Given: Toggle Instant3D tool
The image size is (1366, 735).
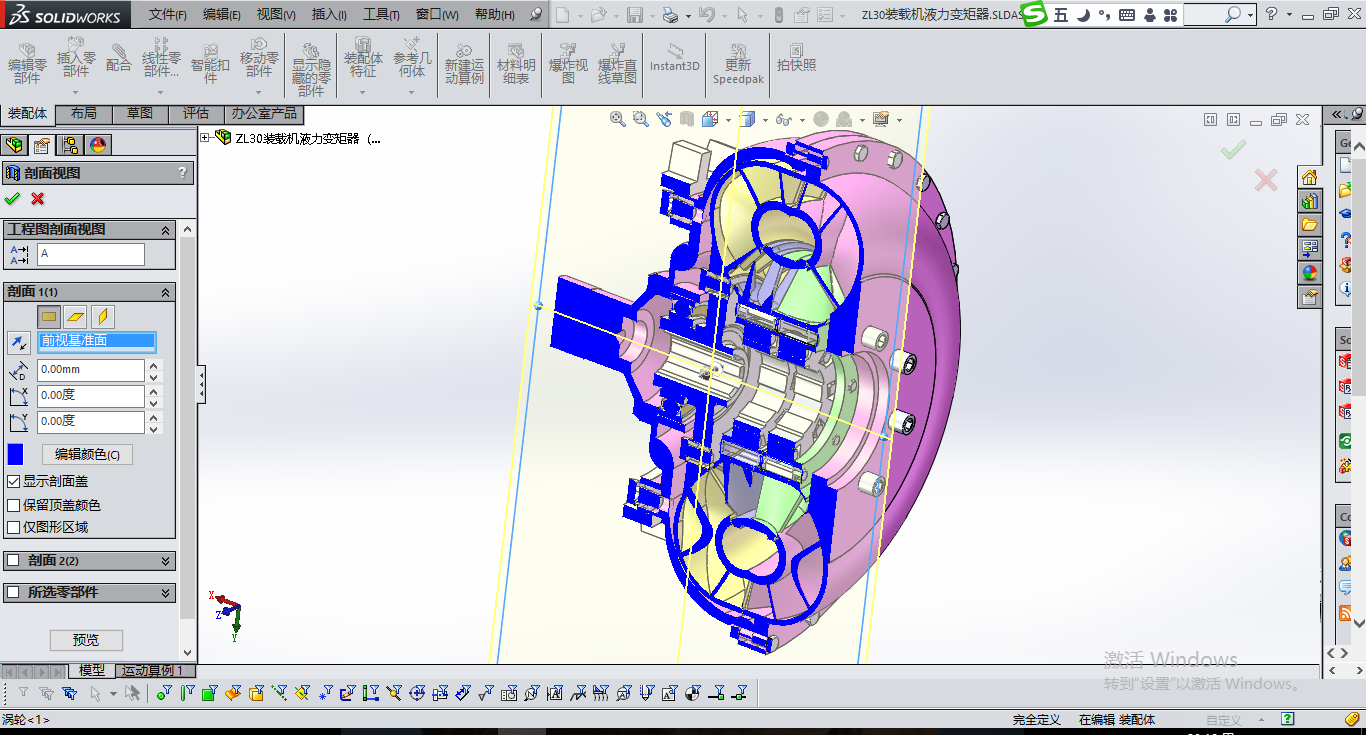Looking at the screenshot, I should (x=675, y=59).
